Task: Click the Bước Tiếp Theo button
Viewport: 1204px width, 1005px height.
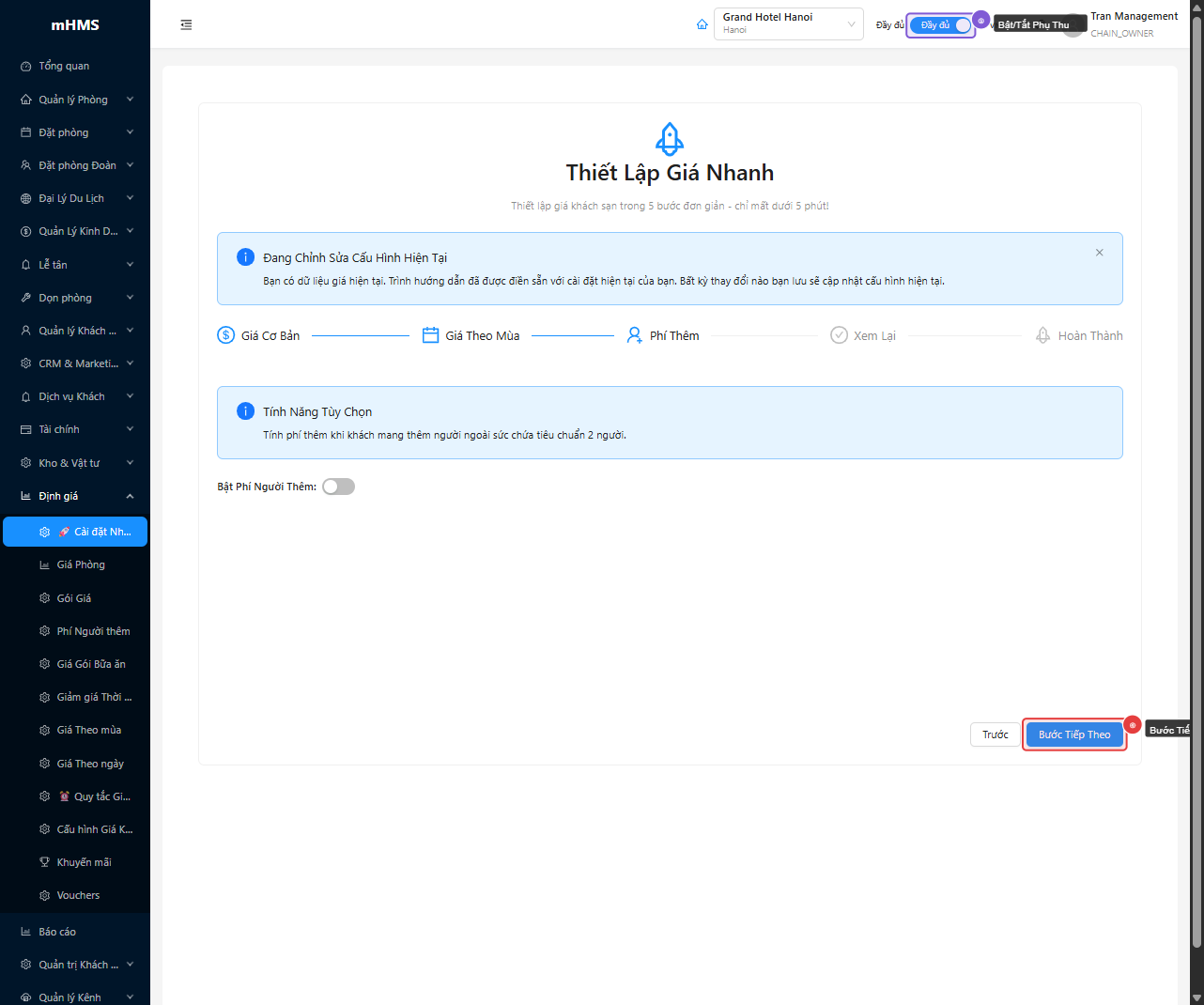Action: click(1074, 734)
